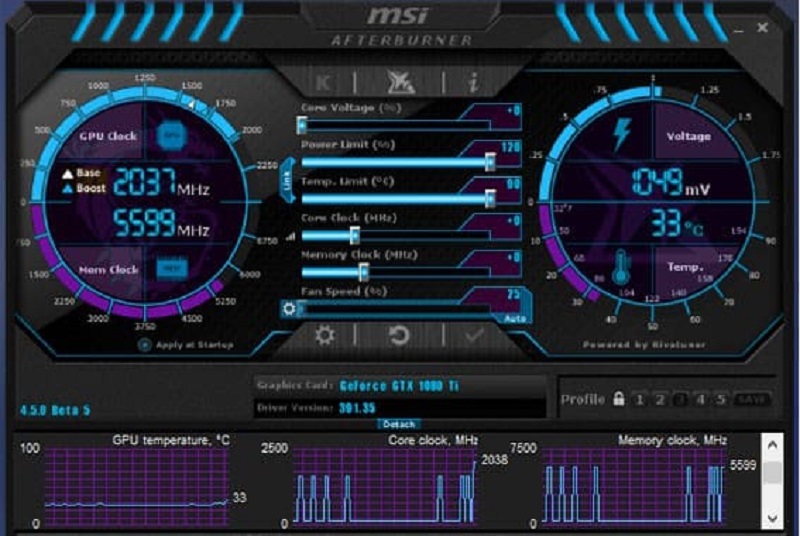Toggle the Link power and temp limit
The width and height of the screenshot is (800, 536).
287,180
